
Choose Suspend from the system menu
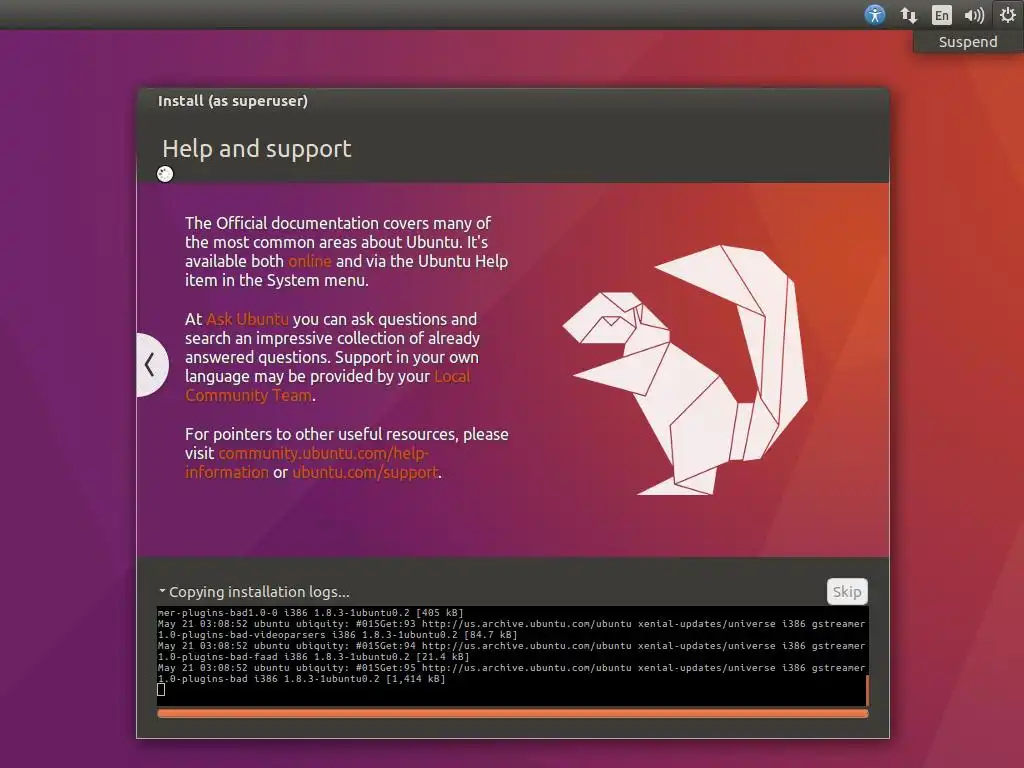968,42
